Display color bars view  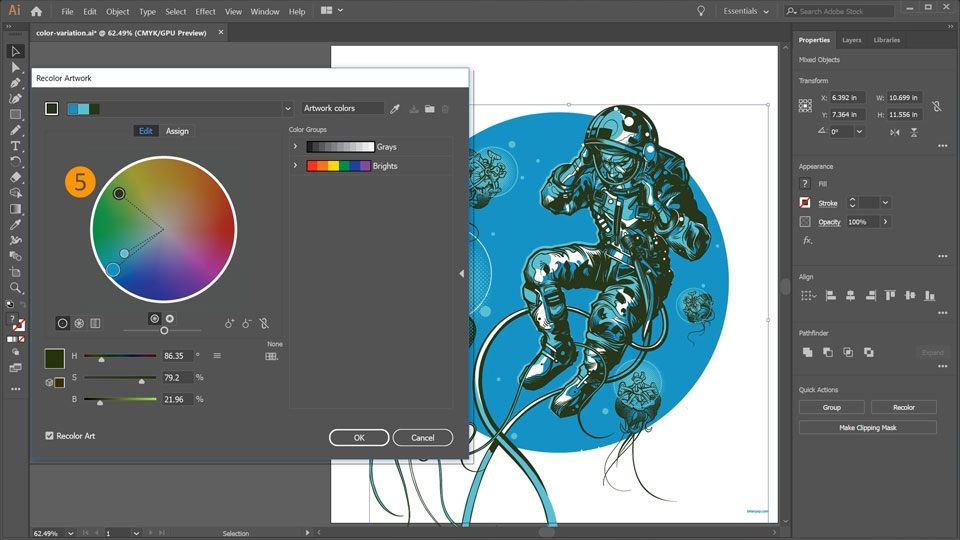coord(96,323)
